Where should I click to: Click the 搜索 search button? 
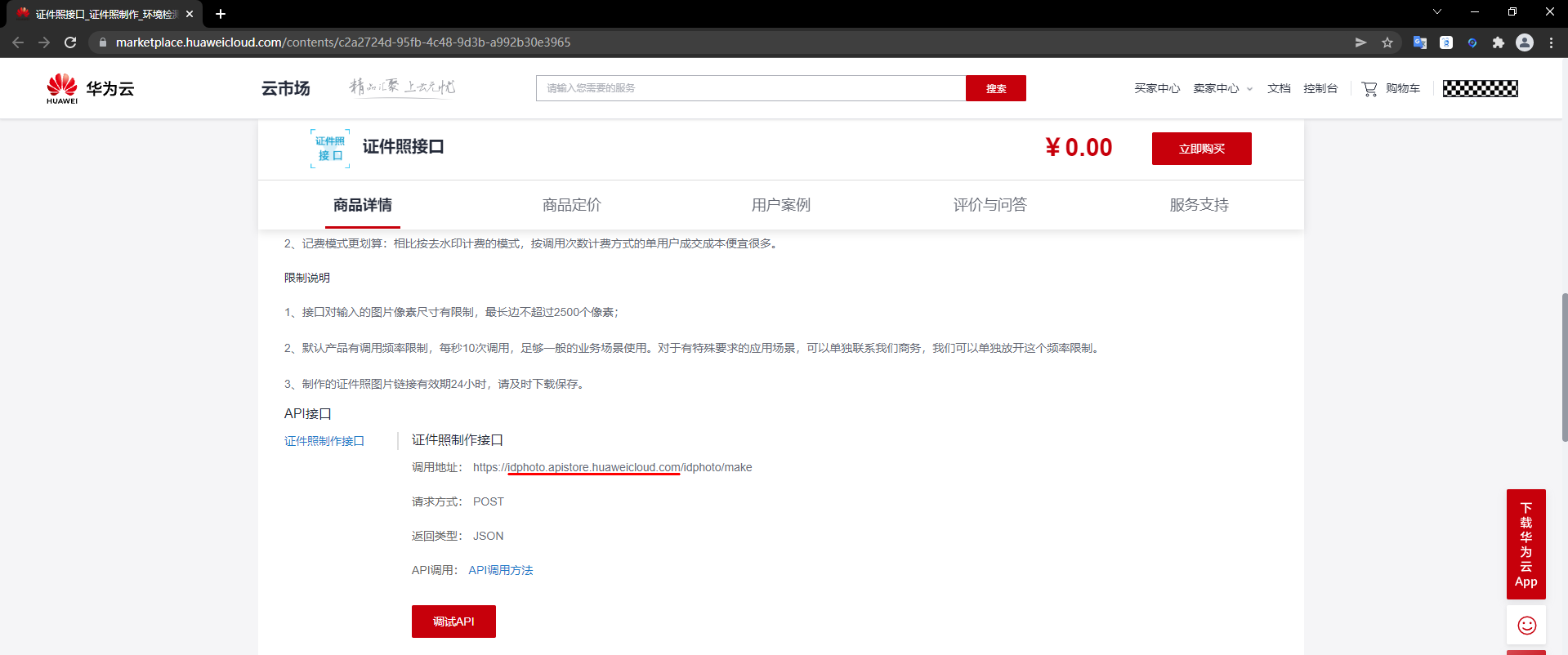click(x=996, y=88)
